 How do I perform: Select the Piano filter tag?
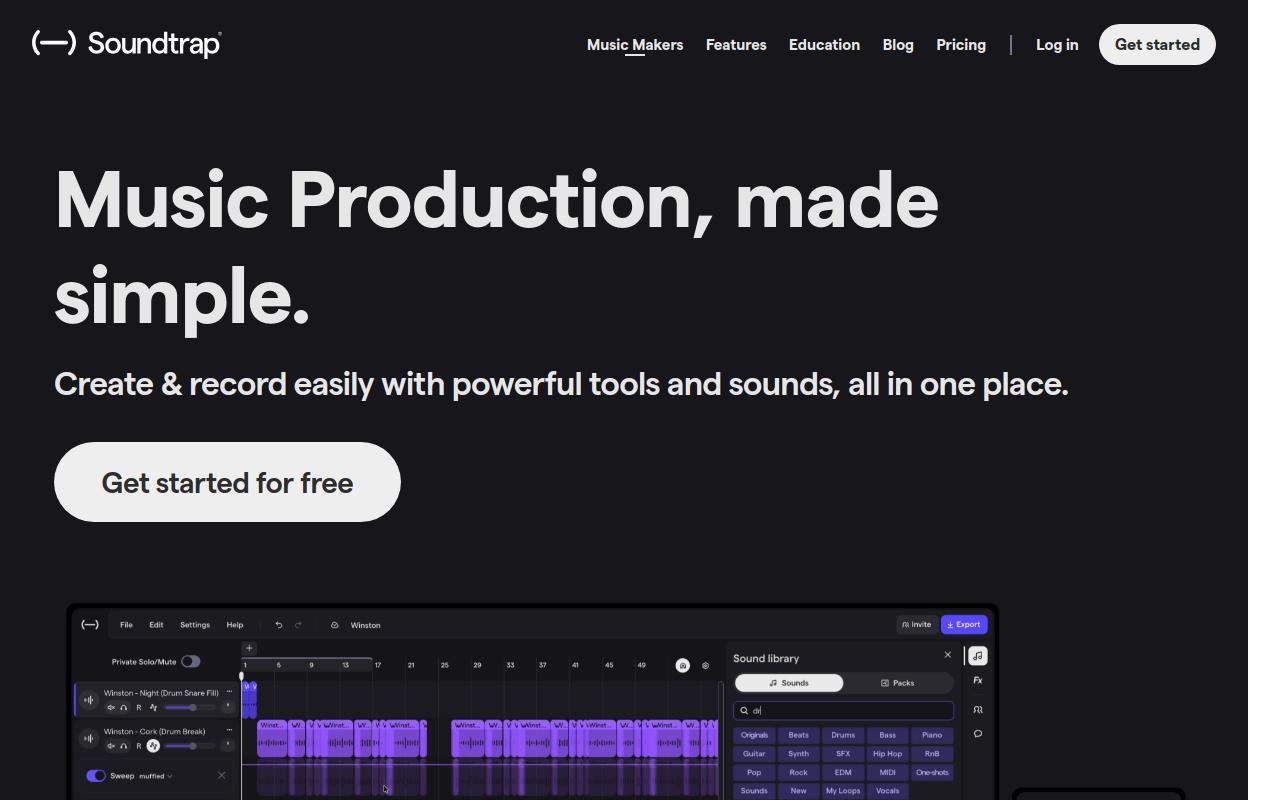click(x=932, y=735)
